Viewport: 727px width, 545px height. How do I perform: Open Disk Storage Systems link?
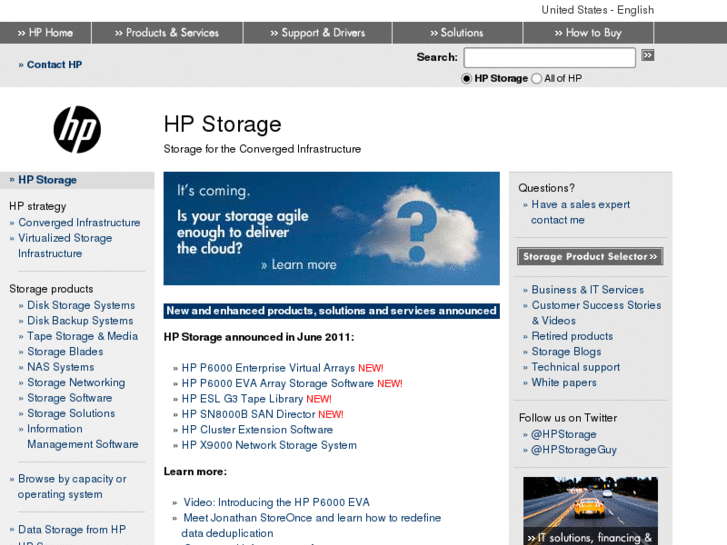pos(81,305)
